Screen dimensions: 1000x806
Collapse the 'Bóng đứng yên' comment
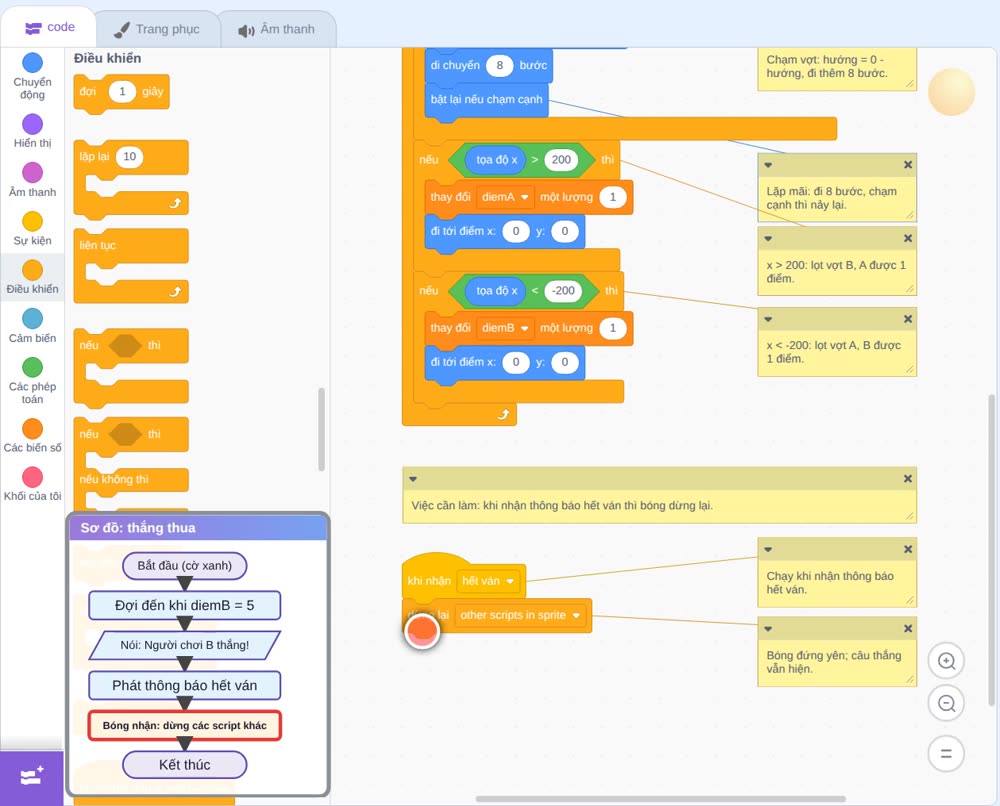[x=768, y=629]
